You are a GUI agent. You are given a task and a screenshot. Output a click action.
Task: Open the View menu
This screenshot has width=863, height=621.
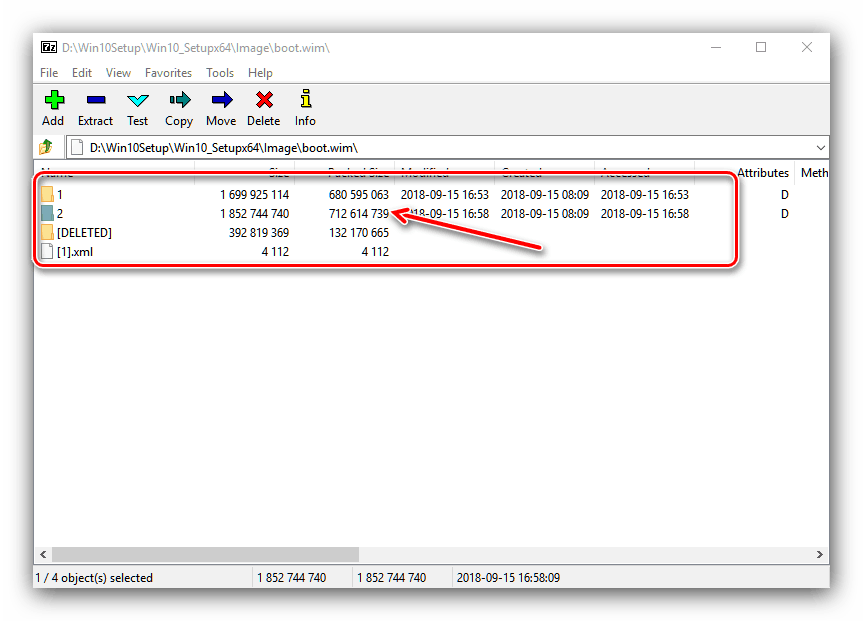118,73
